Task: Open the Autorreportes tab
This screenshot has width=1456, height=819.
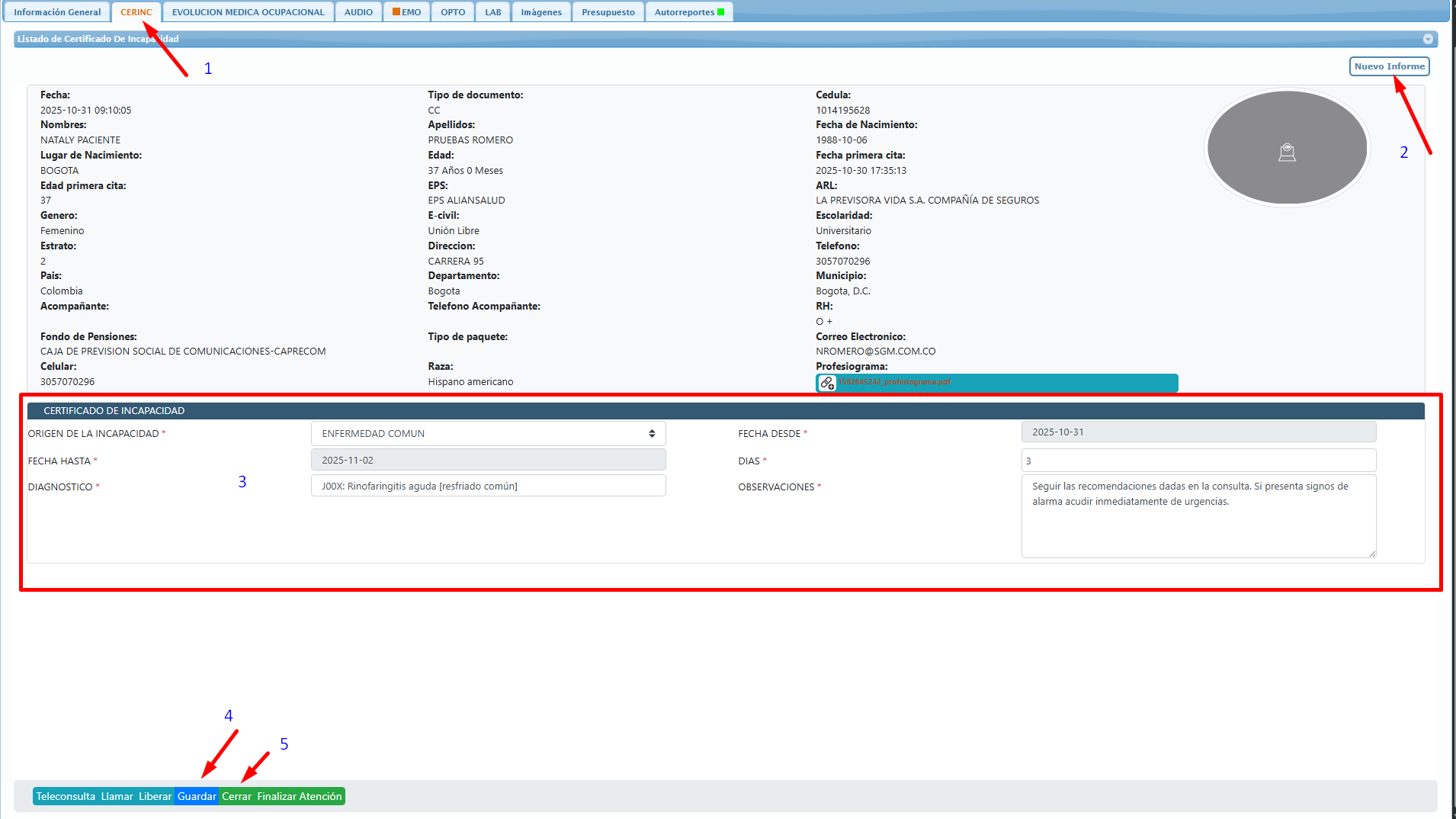Action: tap(688, 12)
